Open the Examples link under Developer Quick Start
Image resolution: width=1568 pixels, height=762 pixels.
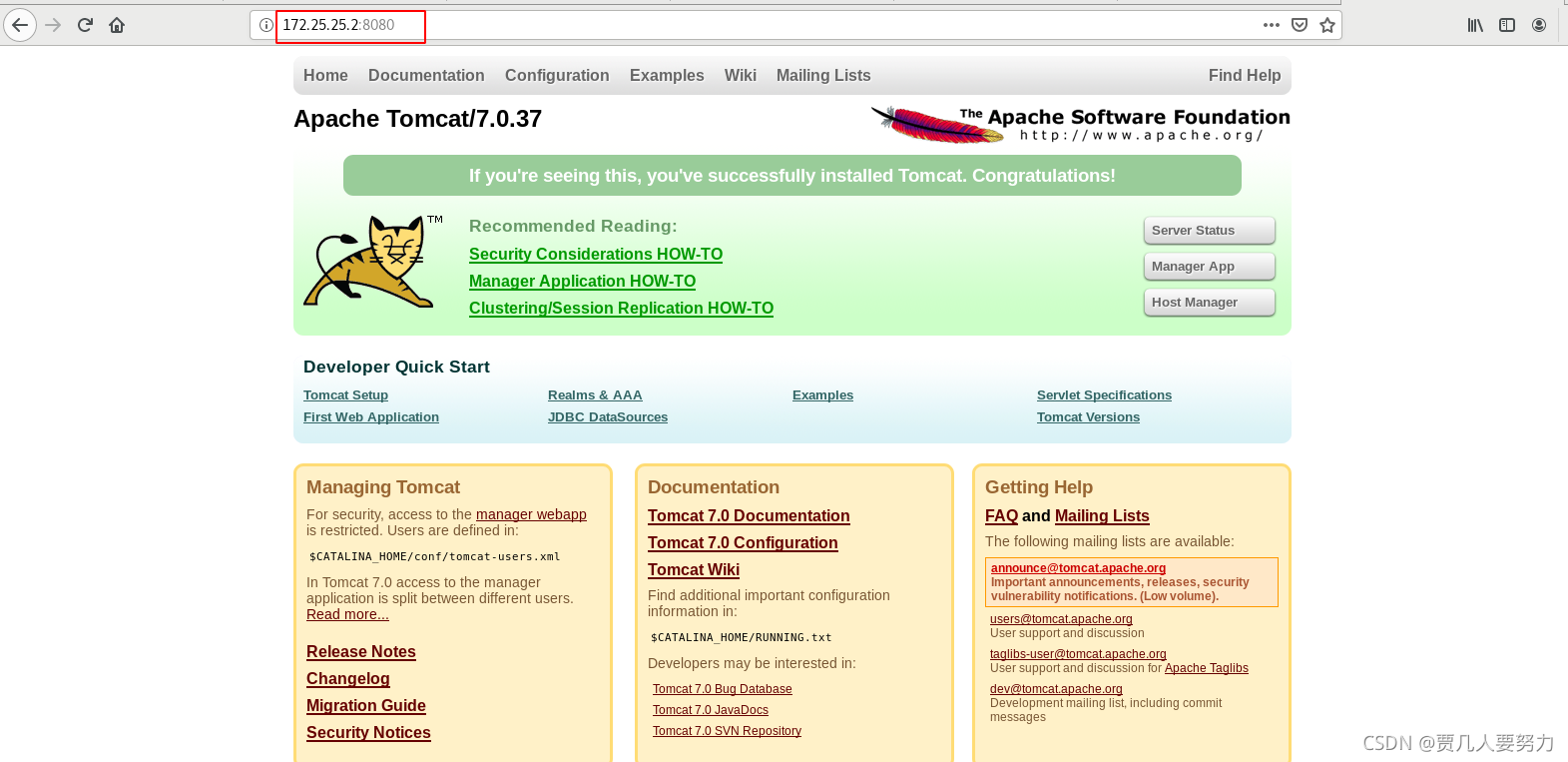pyautogui.click(x=822, y=395)
